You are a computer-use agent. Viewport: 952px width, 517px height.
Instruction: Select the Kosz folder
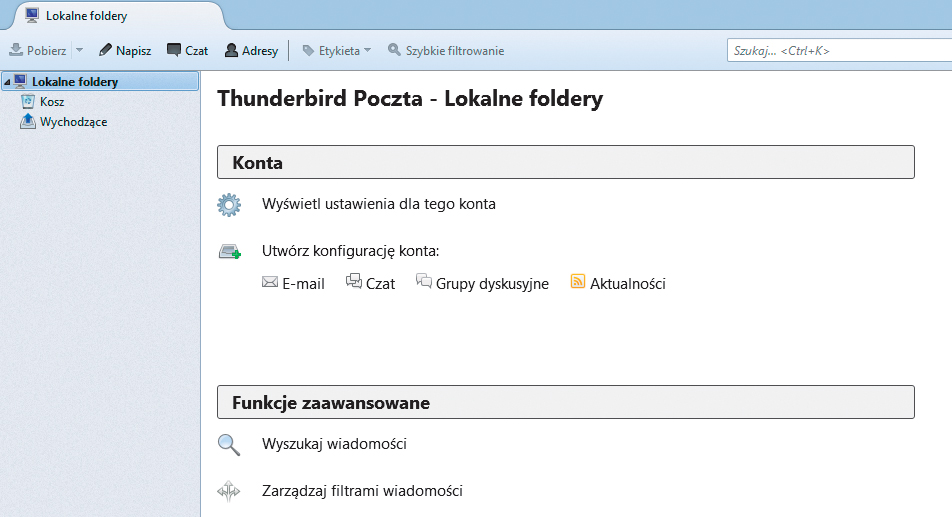click(x=52, y=102)
